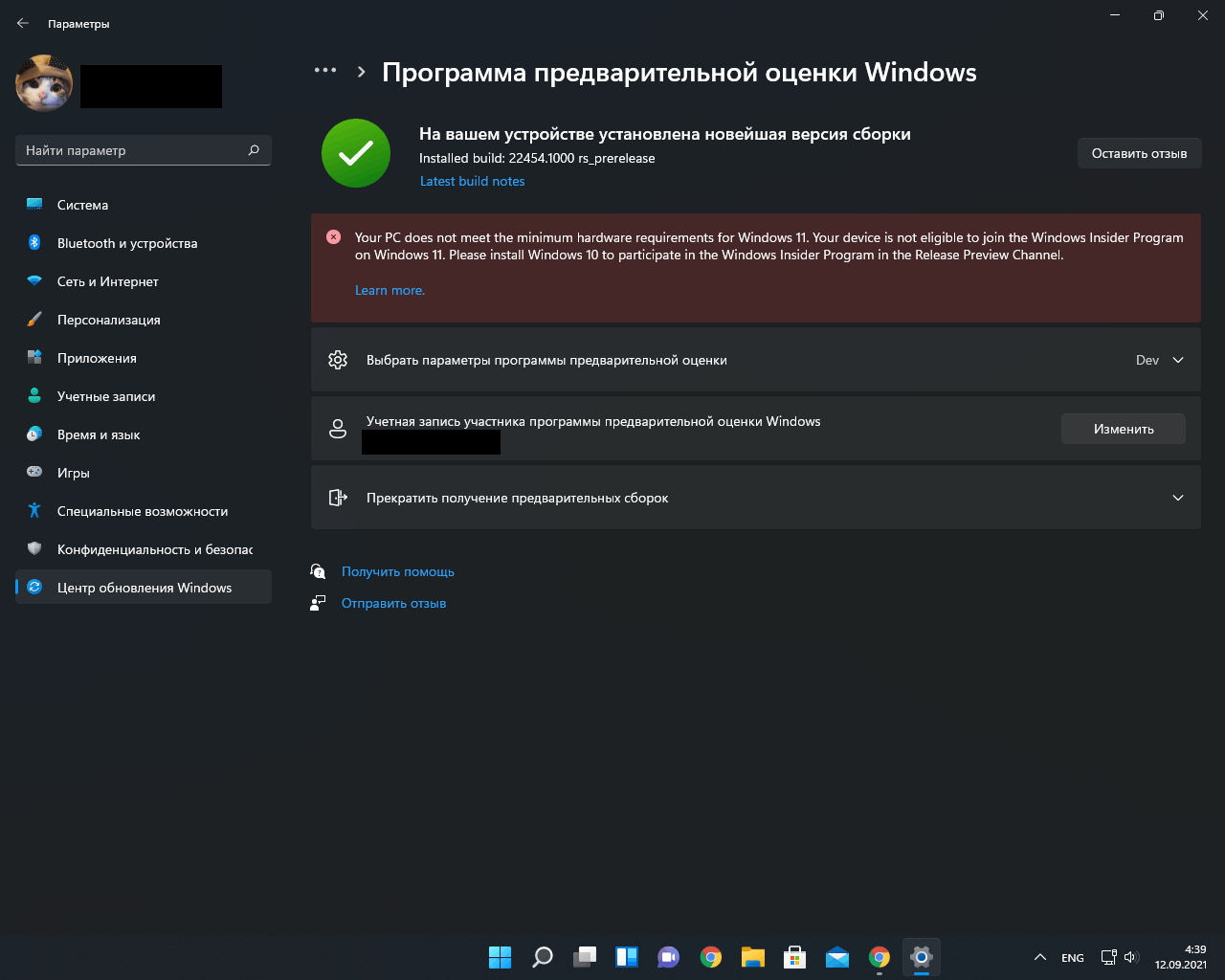Open Учетные записи section
Viewport: 1225px width, 980px height.
144,396
